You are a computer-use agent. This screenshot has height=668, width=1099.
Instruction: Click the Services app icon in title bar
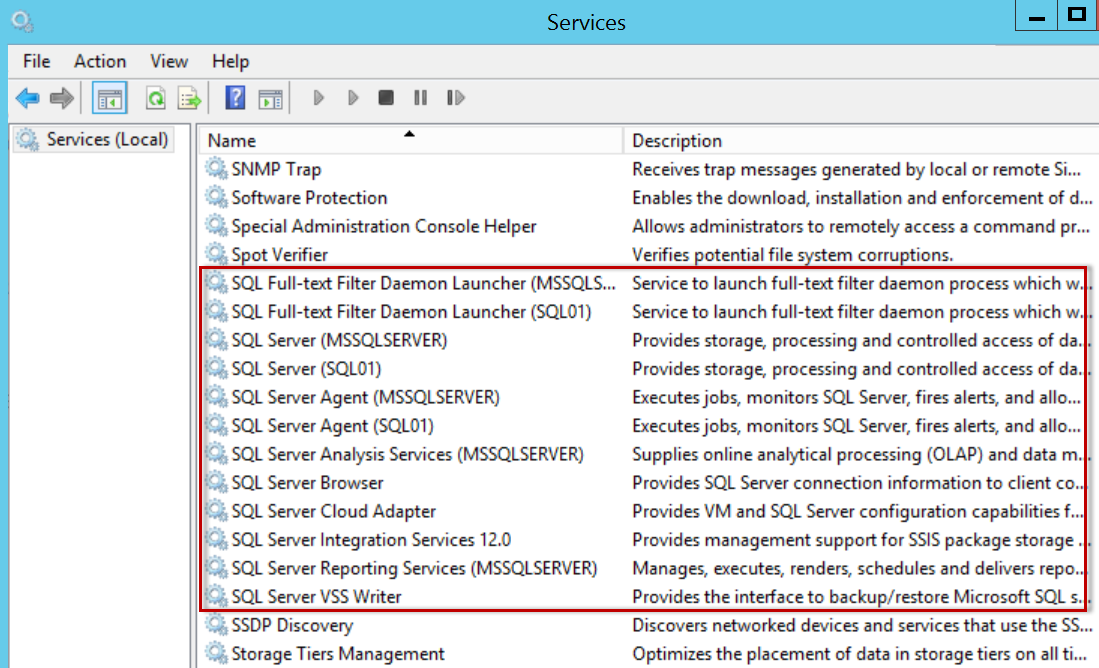22,22
